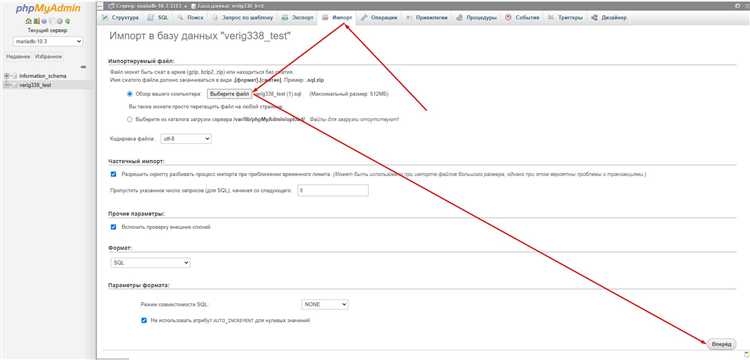This screenshot has height=360, width=750.
Task: Switch to the SQL tab
Action: pos(159,18)
